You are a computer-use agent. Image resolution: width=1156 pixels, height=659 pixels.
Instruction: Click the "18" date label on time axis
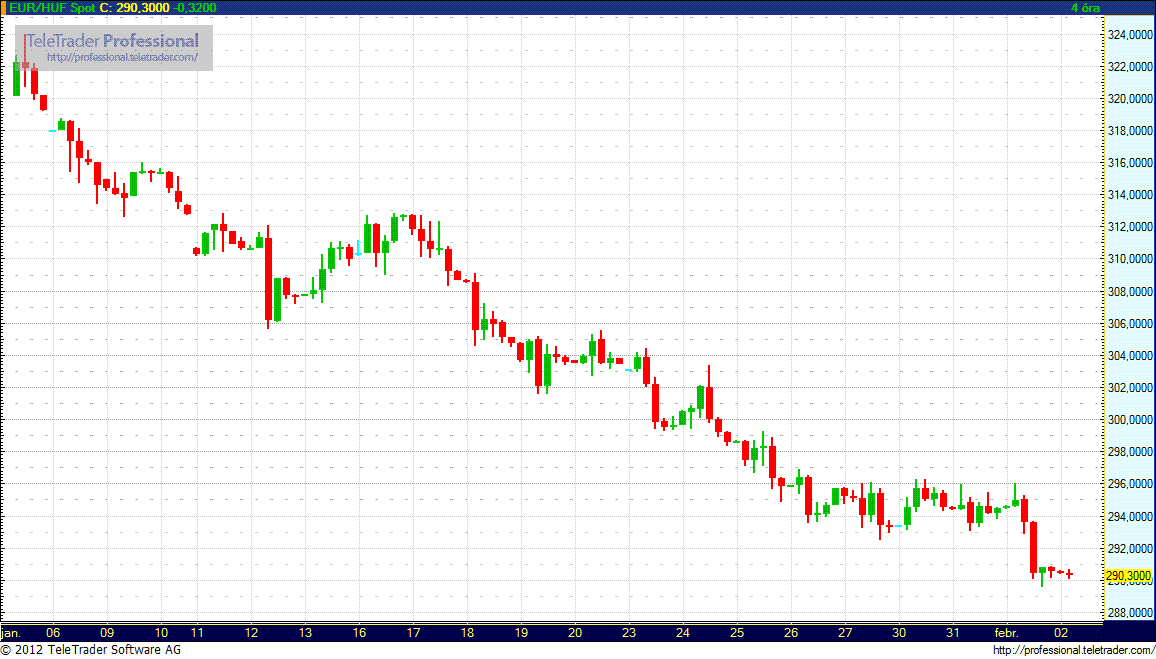467,632
